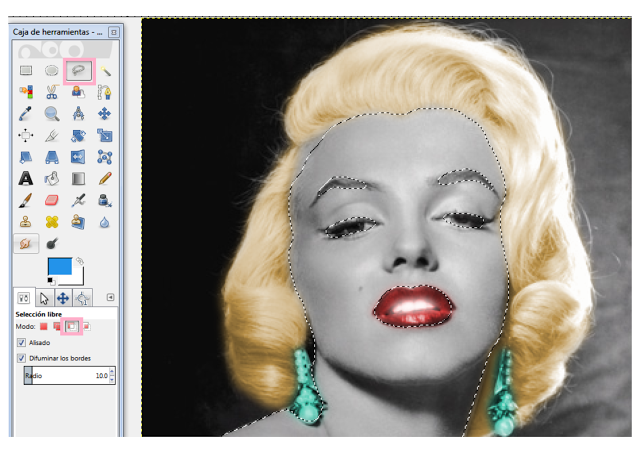Toggle the Alisado checkbox
The height and width of the screenshot is (453, 640).
coord(21,342)
